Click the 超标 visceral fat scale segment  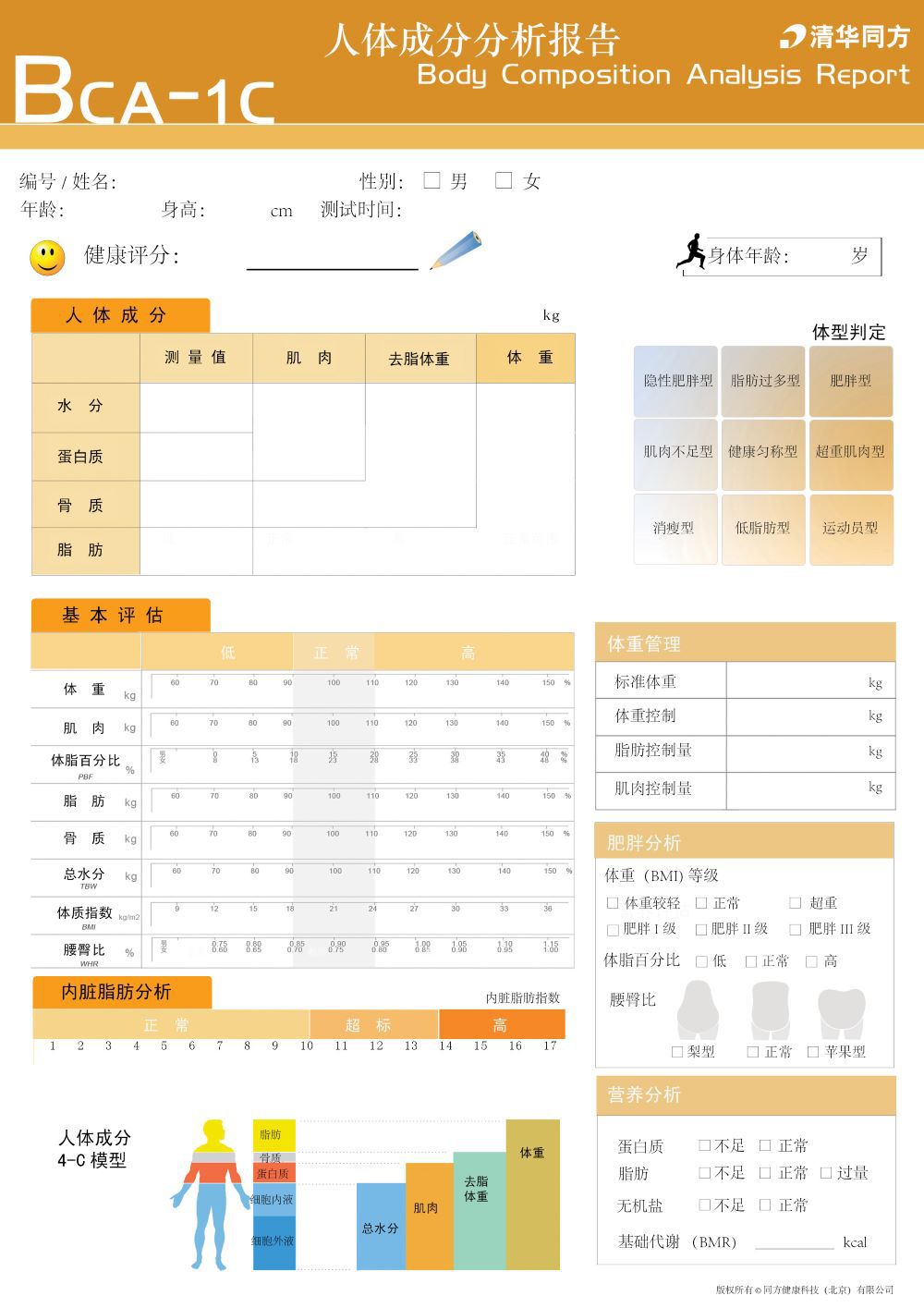click(x=373, y=1024)
